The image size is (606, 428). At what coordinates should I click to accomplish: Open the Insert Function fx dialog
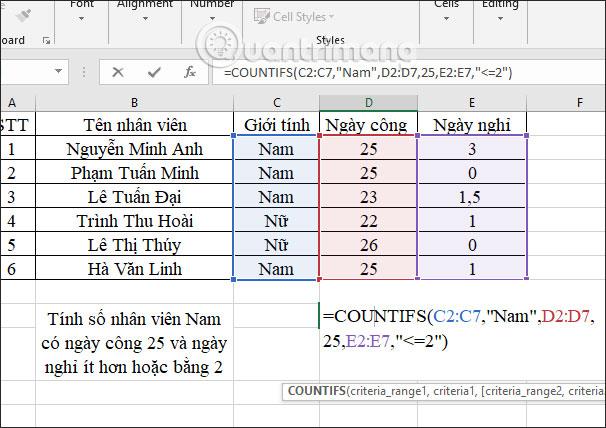[x=189, y=72]
